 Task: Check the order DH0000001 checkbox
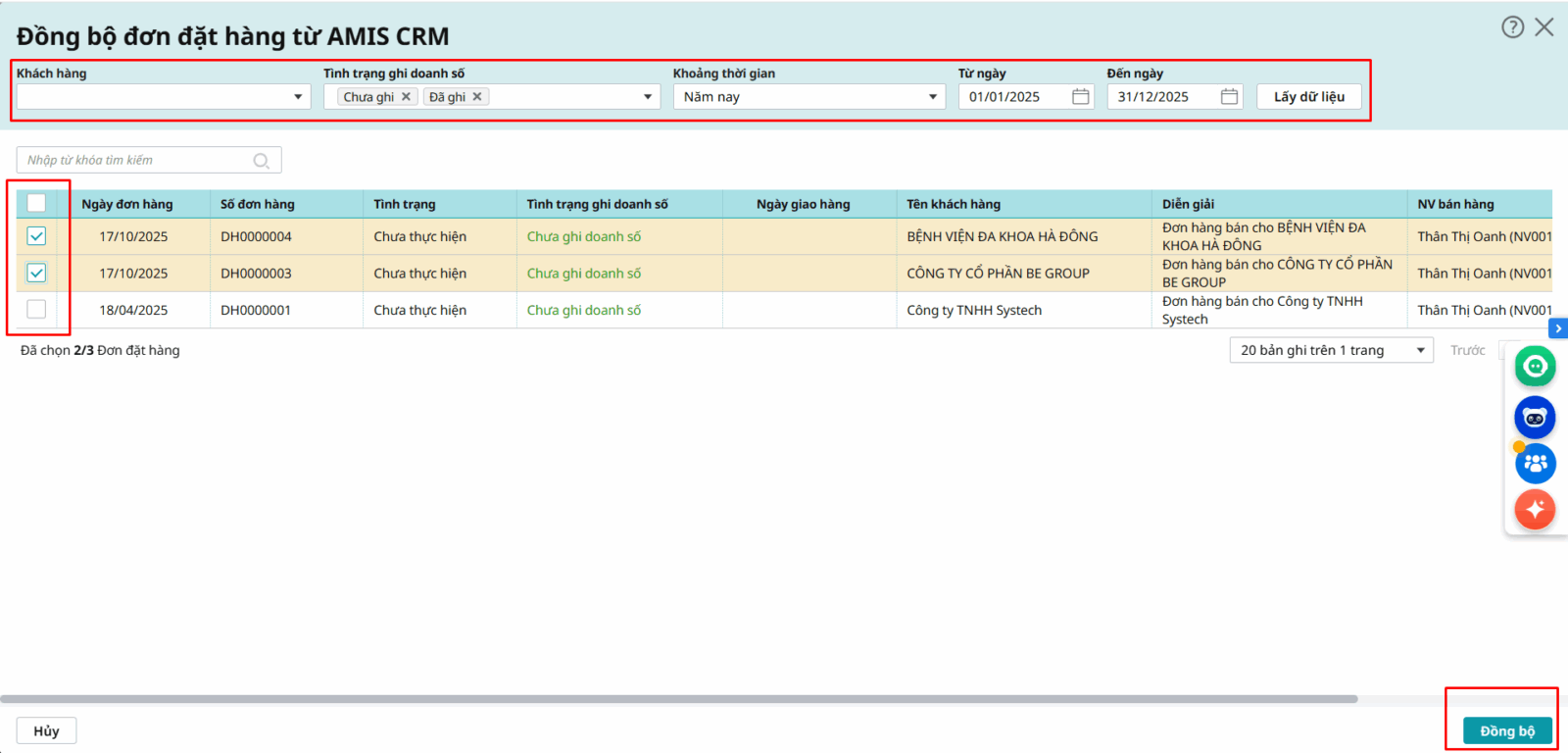[36, 310]
